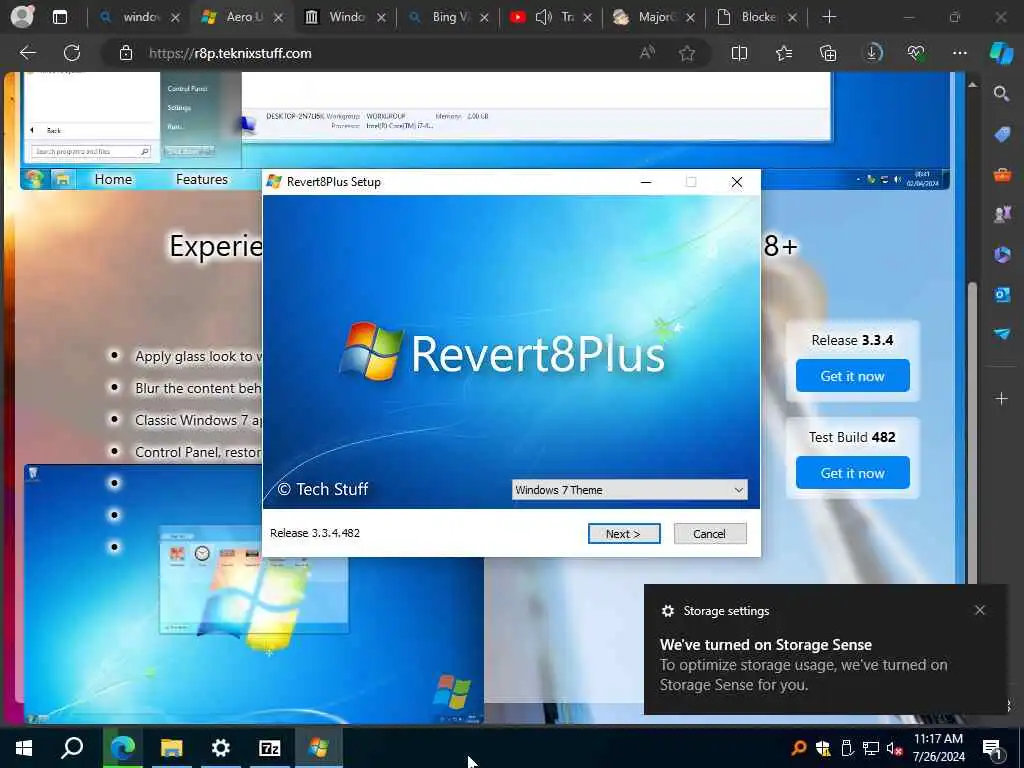Image resolution: width=1024 pixels, height=768 pixels.
Task: Add this page to favorites star icon
Action: tap(686, 53)
